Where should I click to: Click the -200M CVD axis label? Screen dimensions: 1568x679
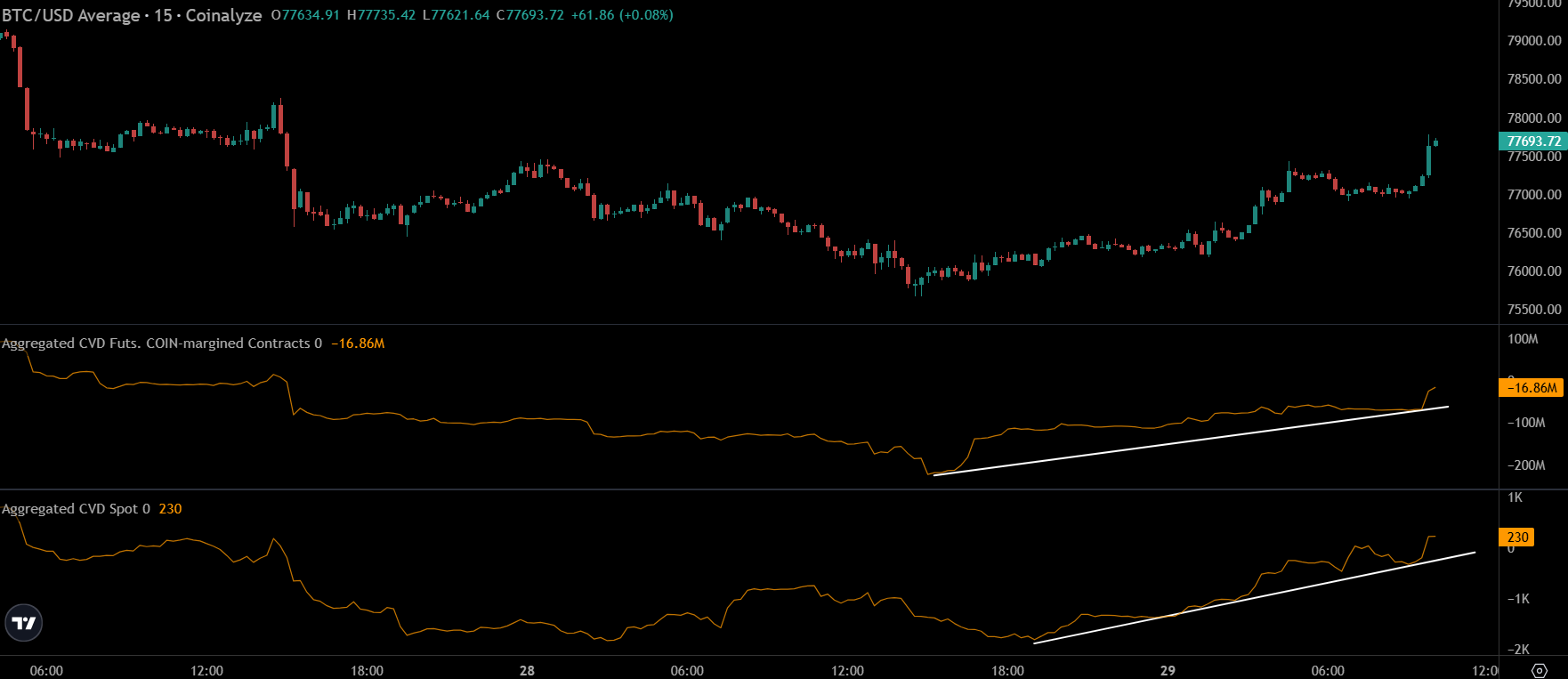tap(1526, 465)
